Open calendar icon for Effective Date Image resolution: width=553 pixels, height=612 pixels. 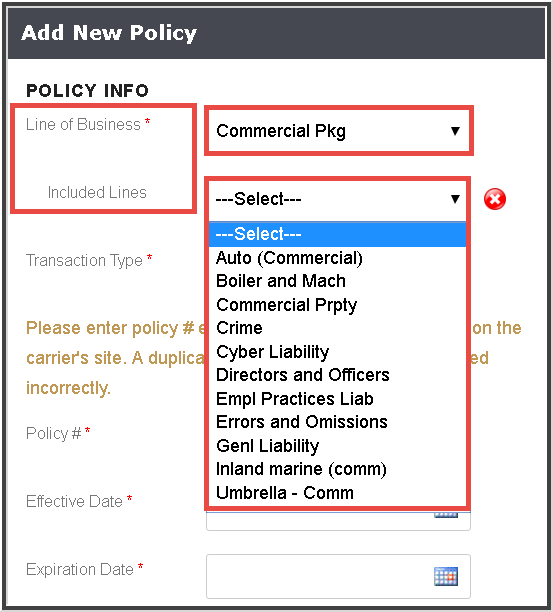(x=446, y=514)
